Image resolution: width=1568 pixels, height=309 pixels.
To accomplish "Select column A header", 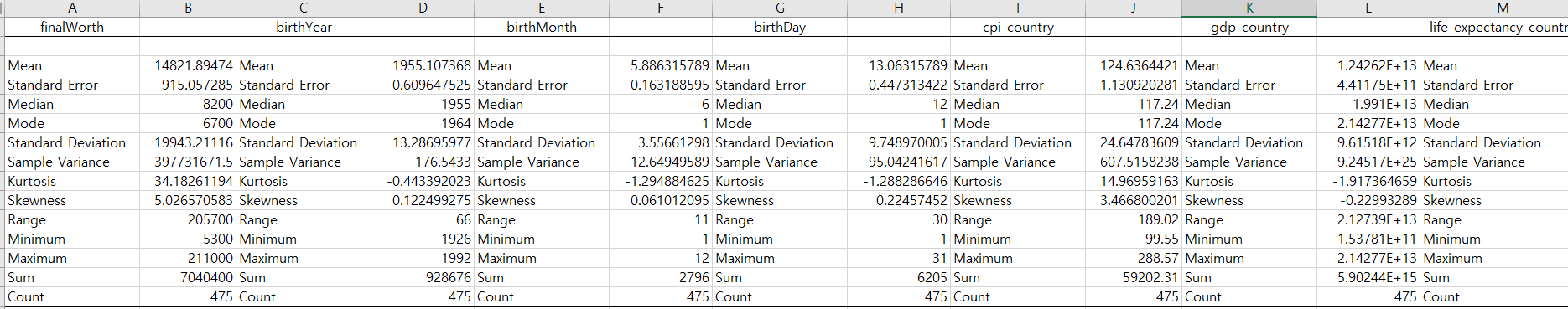I will click(x=72, y=8).
